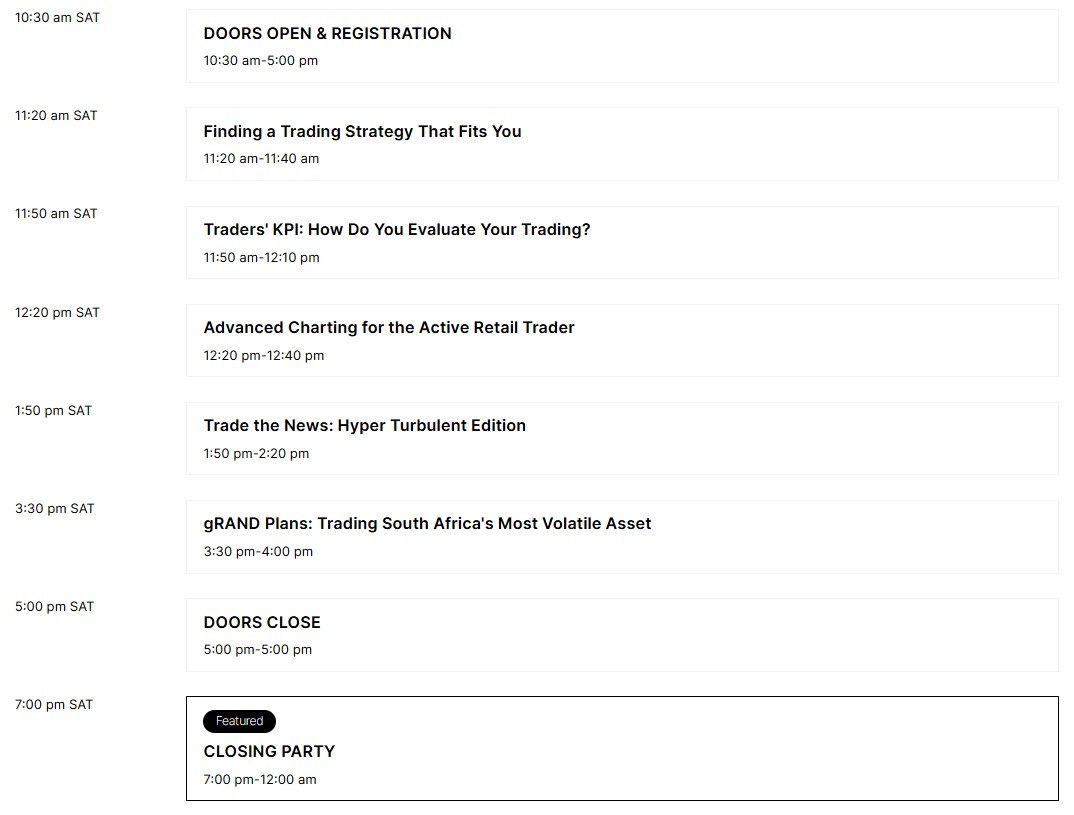1074x815 pixels.
Task: Click the 11:50 am SAT time label
Action: [56, 214]
